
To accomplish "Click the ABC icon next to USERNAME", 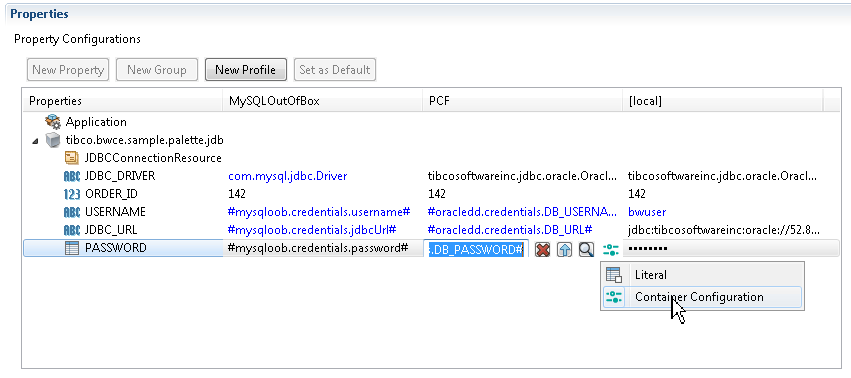I will click(x=72, y=212).
